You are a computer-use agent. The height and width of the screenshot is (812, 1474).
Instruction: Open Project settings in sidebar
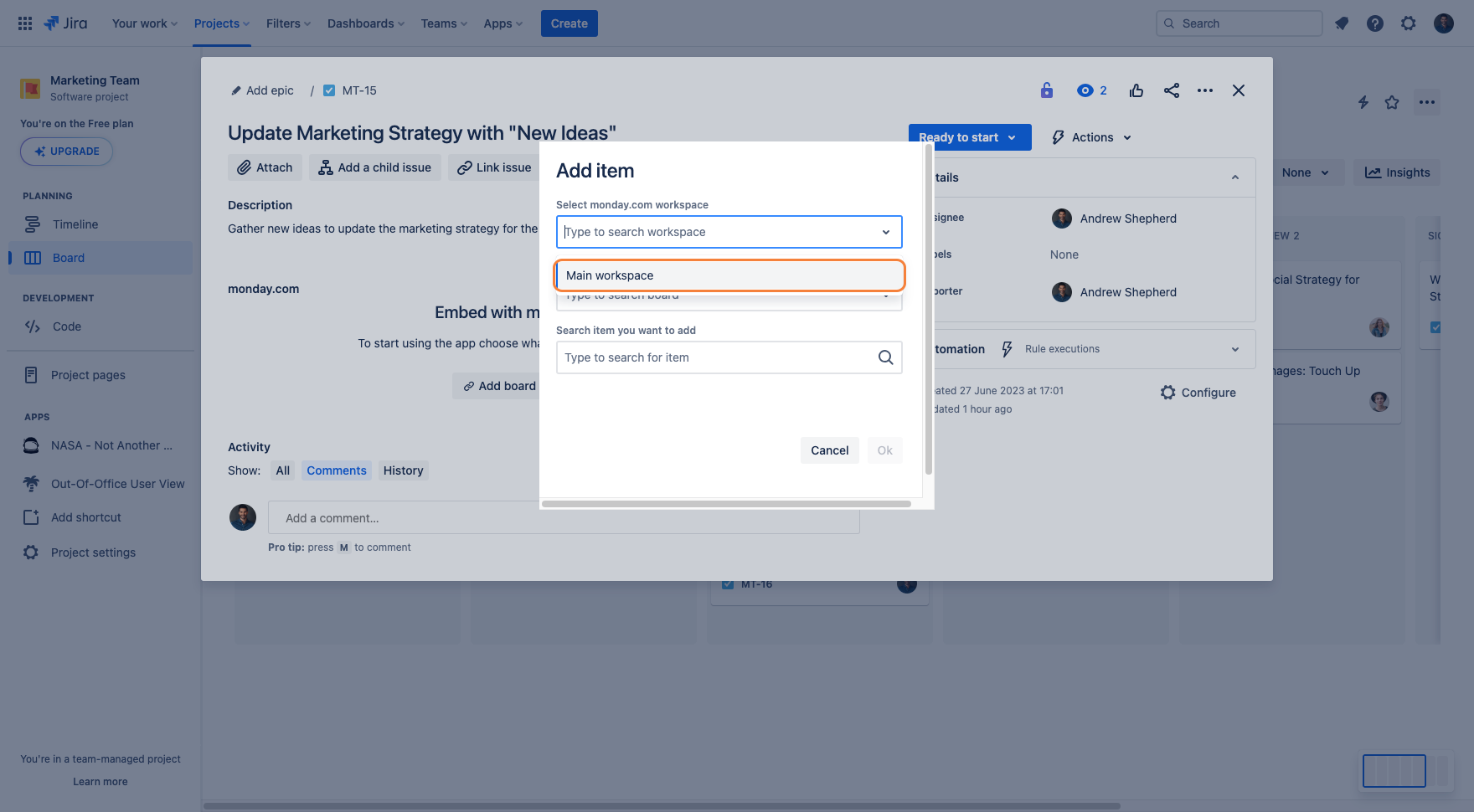pyautogui.click(x=100, y=552)
